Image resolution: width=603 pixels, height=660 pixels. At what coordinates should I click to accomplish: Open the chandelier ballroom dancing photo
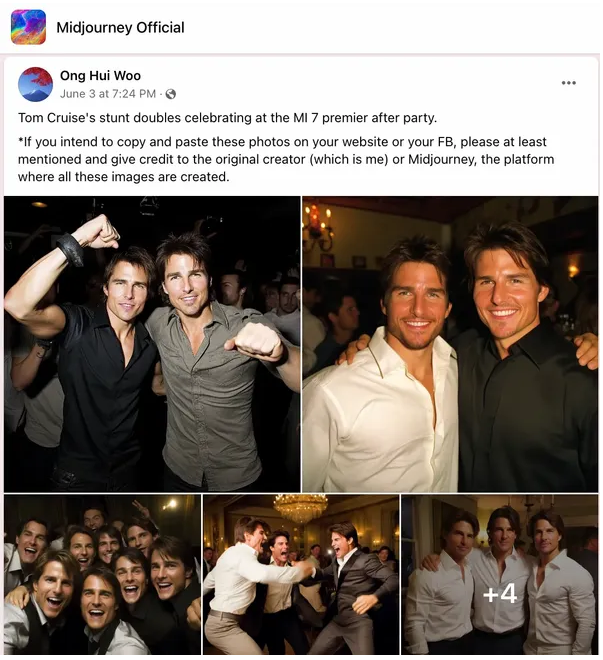click(x=301, y=574)
